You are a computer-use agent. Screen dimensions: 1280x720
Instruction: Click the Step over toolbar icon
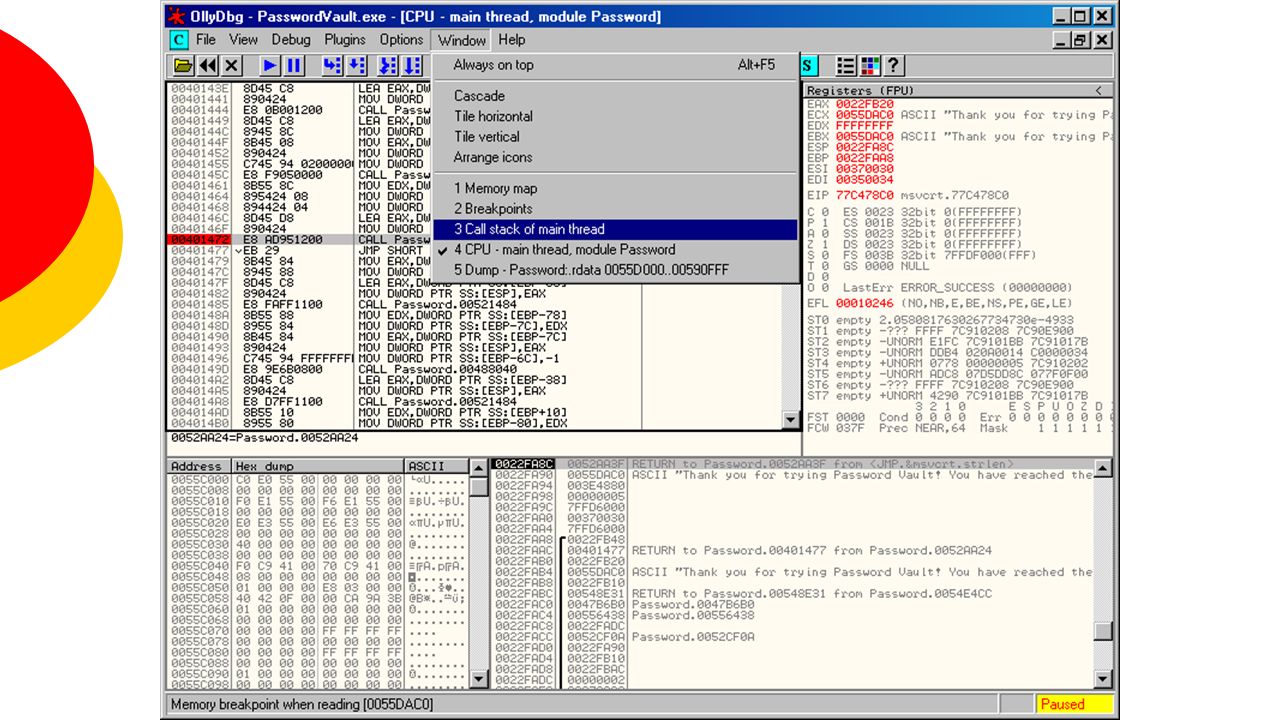[356, 65]
